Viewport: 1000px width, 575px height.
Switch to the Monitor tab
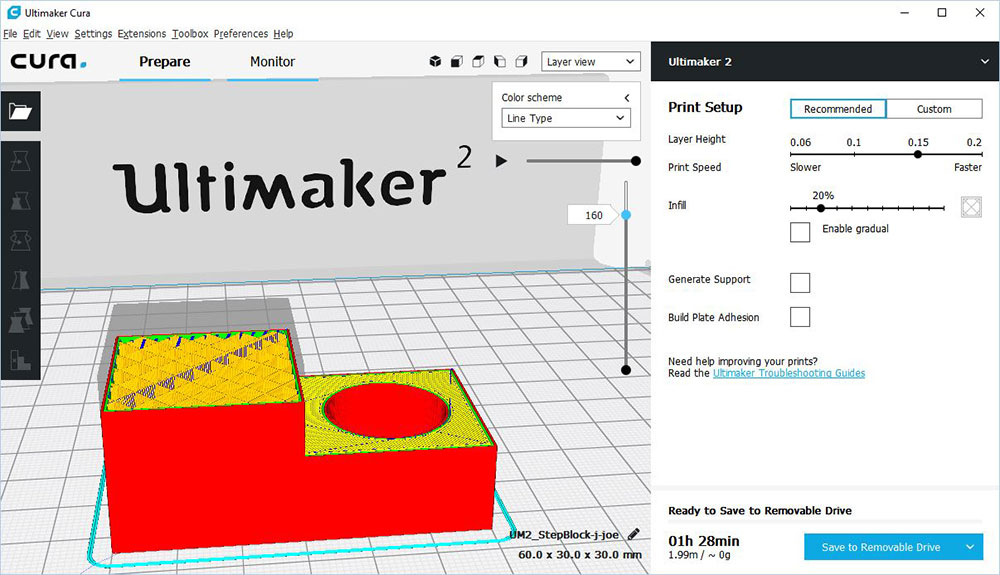click(x=272, y=62)
